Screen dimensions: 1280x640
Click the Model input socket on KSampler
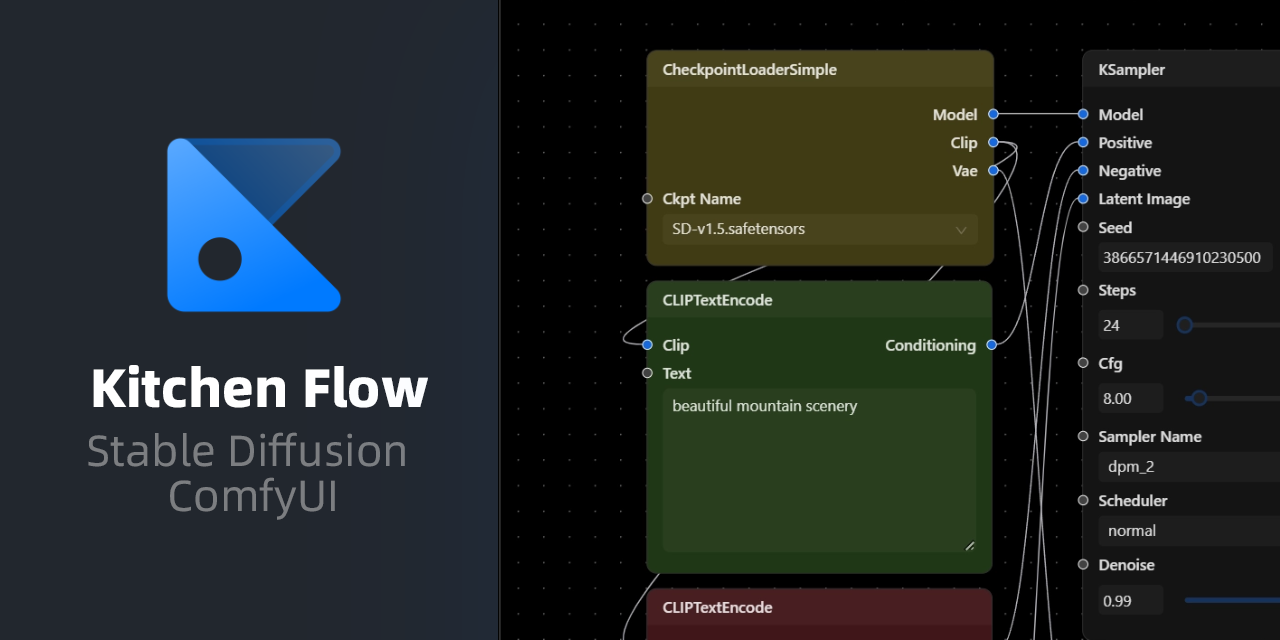pos(1082,114)
